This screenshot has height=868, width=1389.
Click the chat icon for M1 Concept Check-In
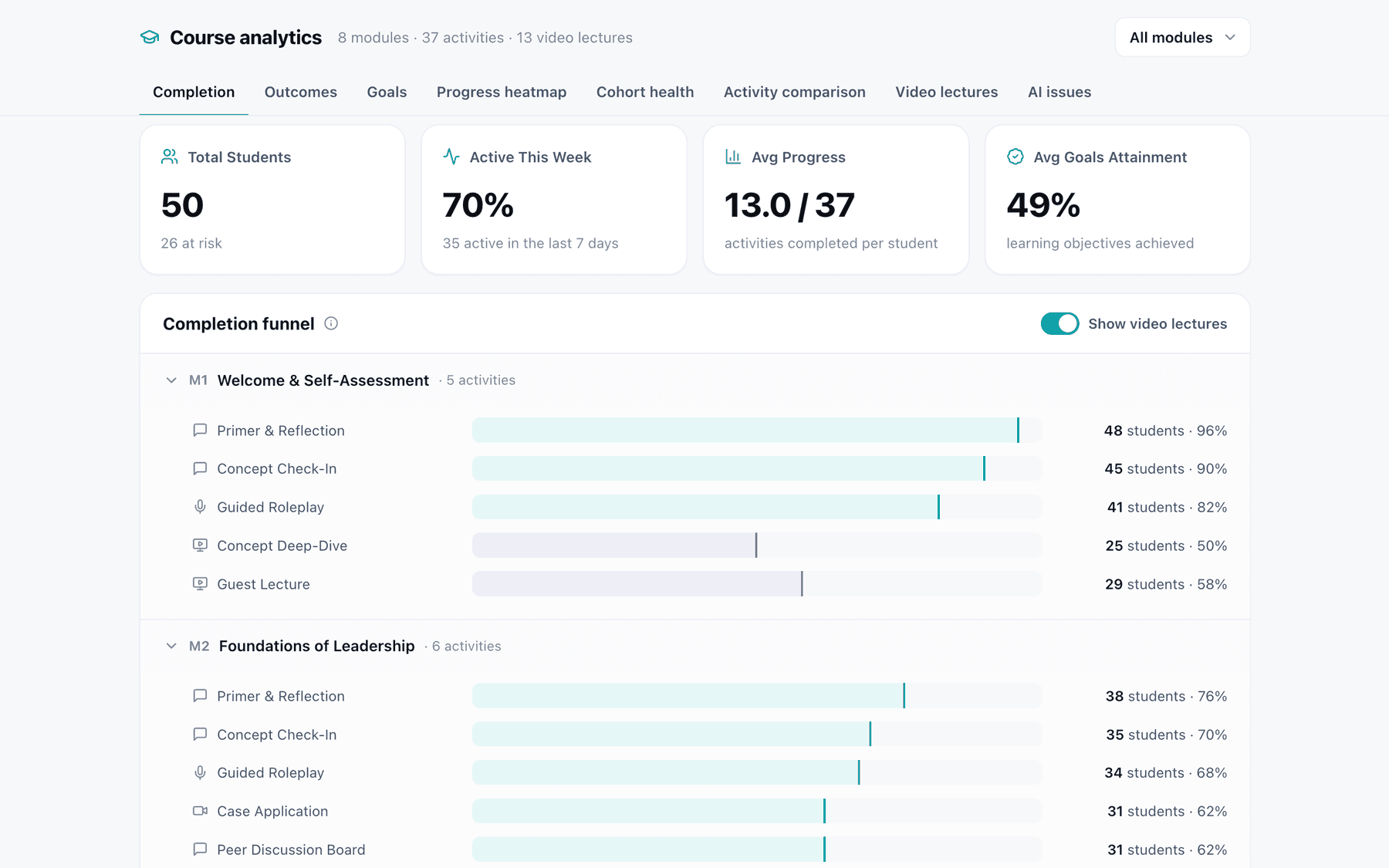tap(200, 468)
